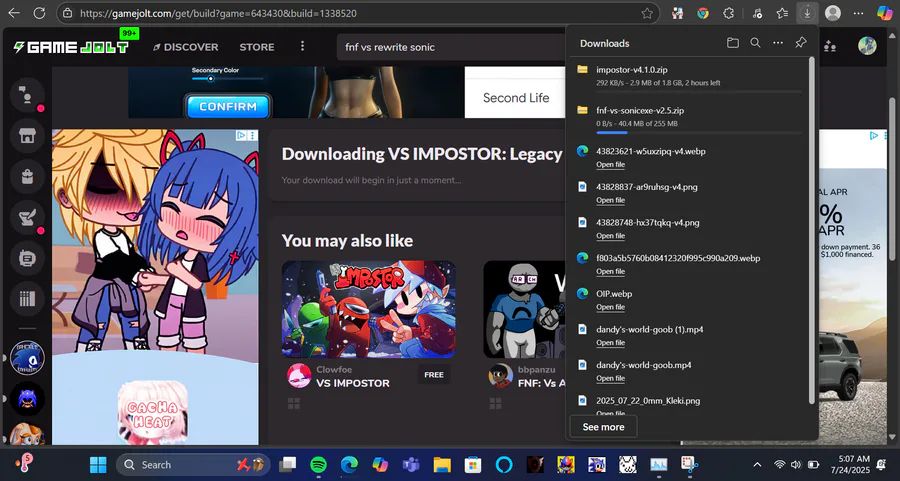Refresh the page
The width and height of the screenshot is (900, 481).
(39, 13)
